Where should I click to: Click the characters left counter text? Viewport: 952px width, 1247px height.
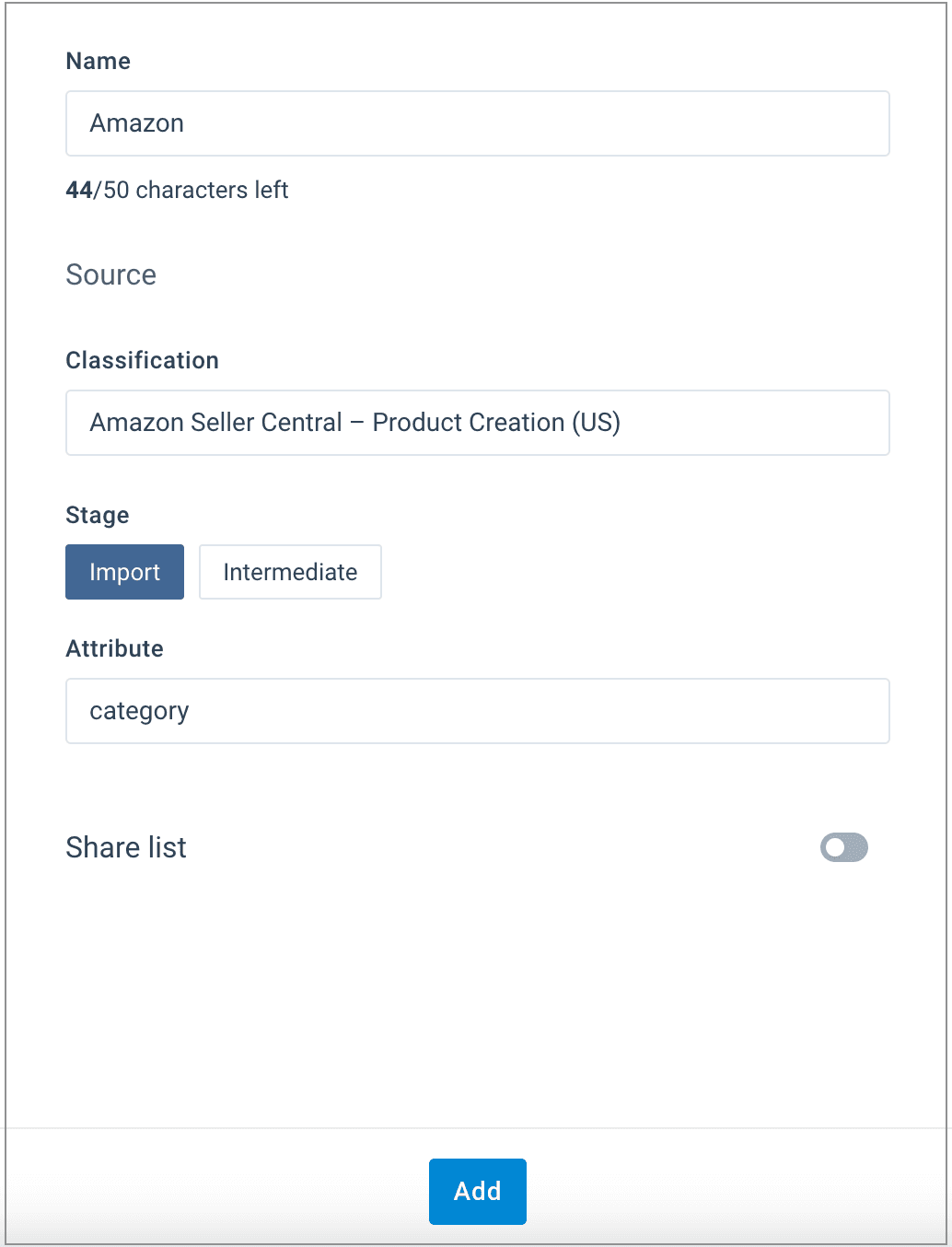click(x=177, y=190)
